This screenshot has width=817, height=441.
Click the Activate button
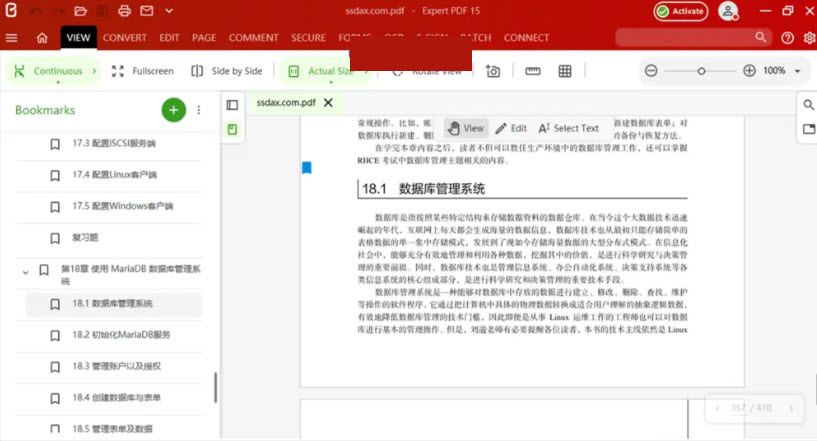click(x=680, y=11)
